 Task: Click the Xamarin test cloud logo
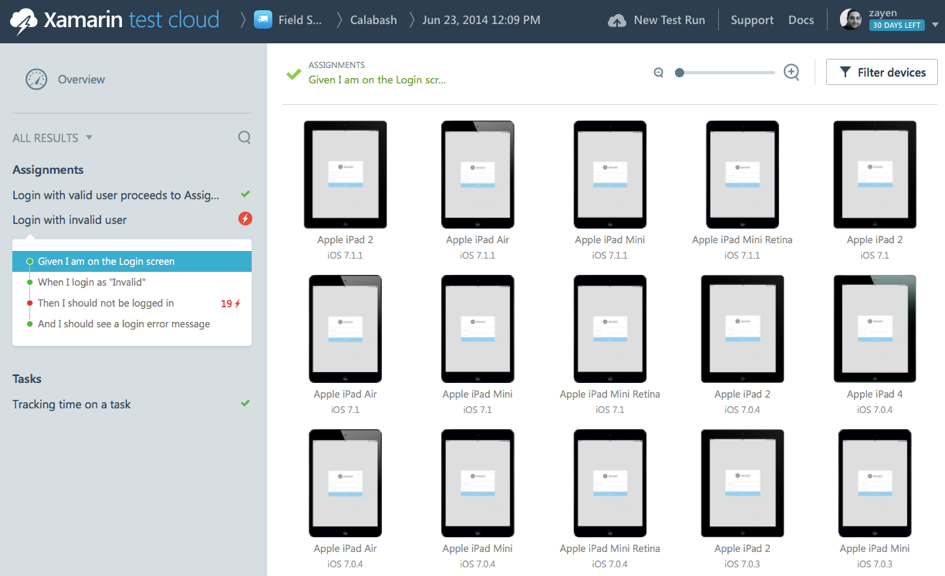tap(115, 20)
